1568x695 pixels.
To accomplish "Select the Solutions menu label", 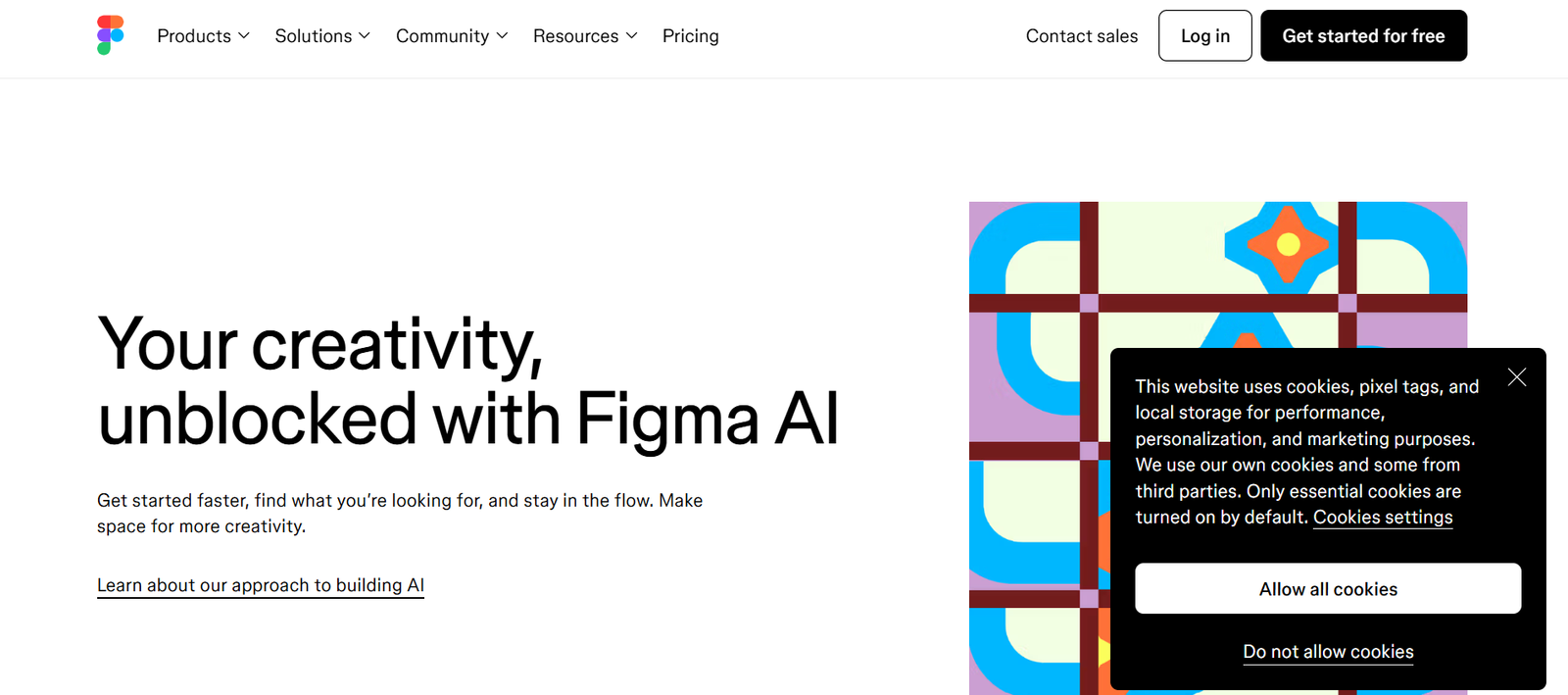I will (x=313, y=36).
